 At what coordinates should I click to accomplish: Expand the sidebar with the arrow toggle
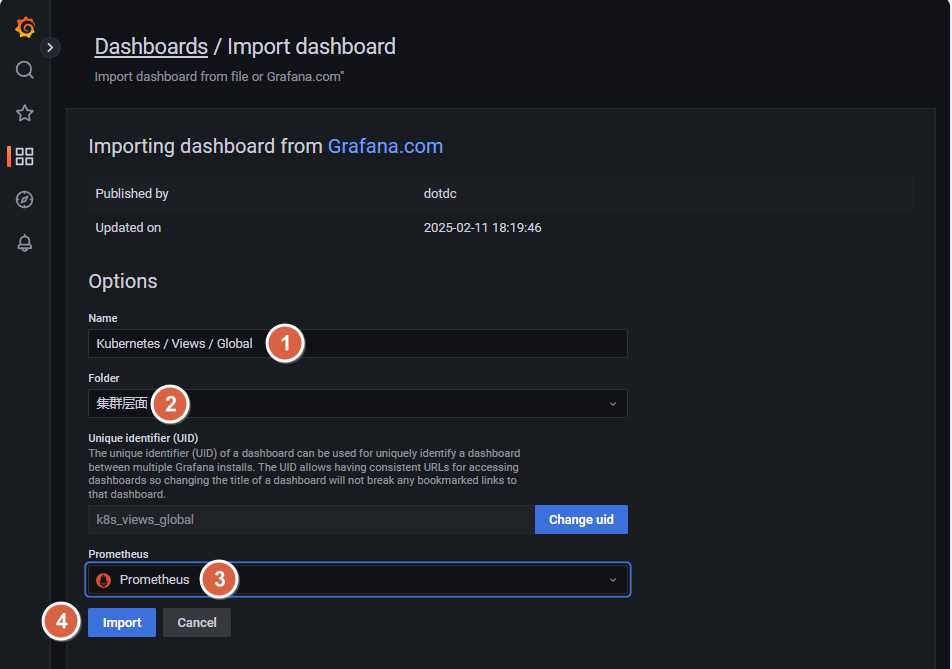point(50,47)
